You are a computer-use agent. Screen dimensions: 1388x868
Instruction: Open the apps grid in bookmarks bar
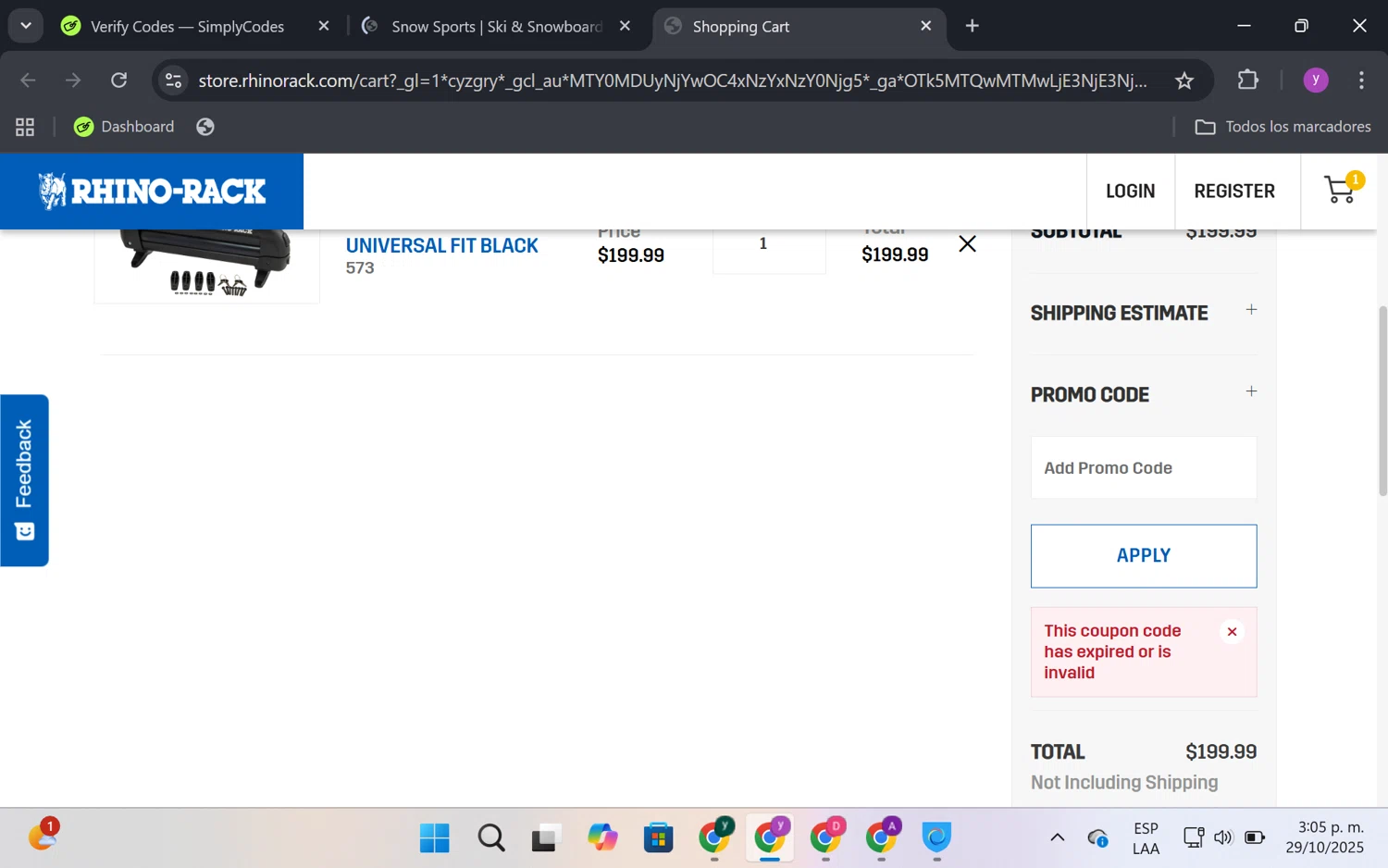click(25, 127)
